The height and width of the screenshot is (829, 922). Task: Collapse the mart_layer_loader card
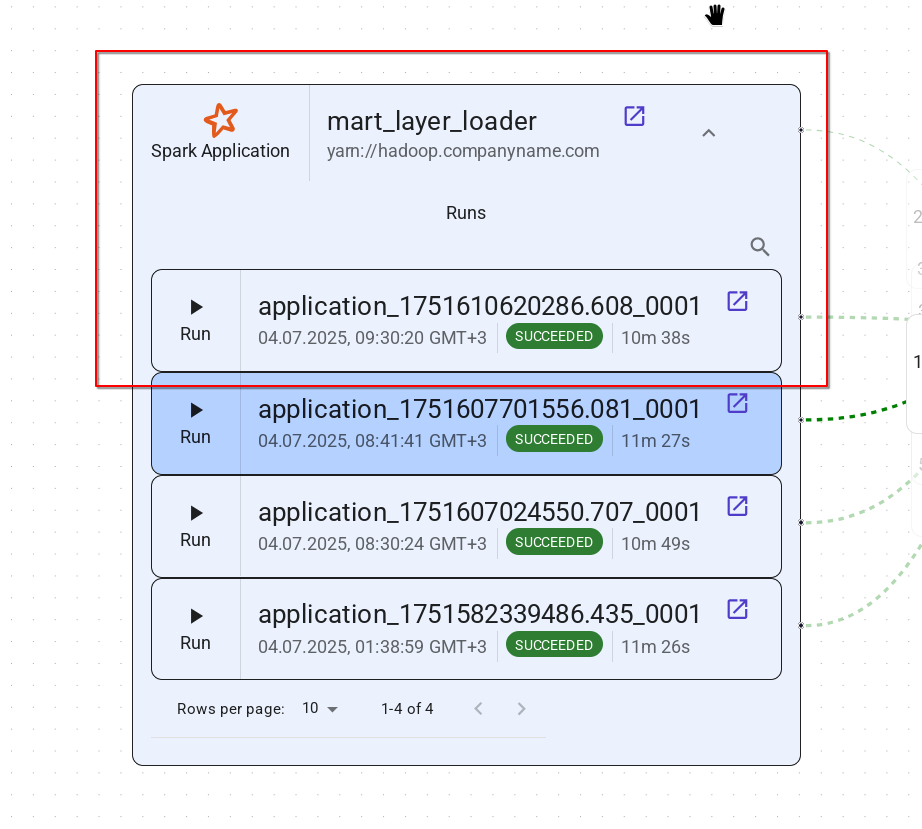coord(708,133)
